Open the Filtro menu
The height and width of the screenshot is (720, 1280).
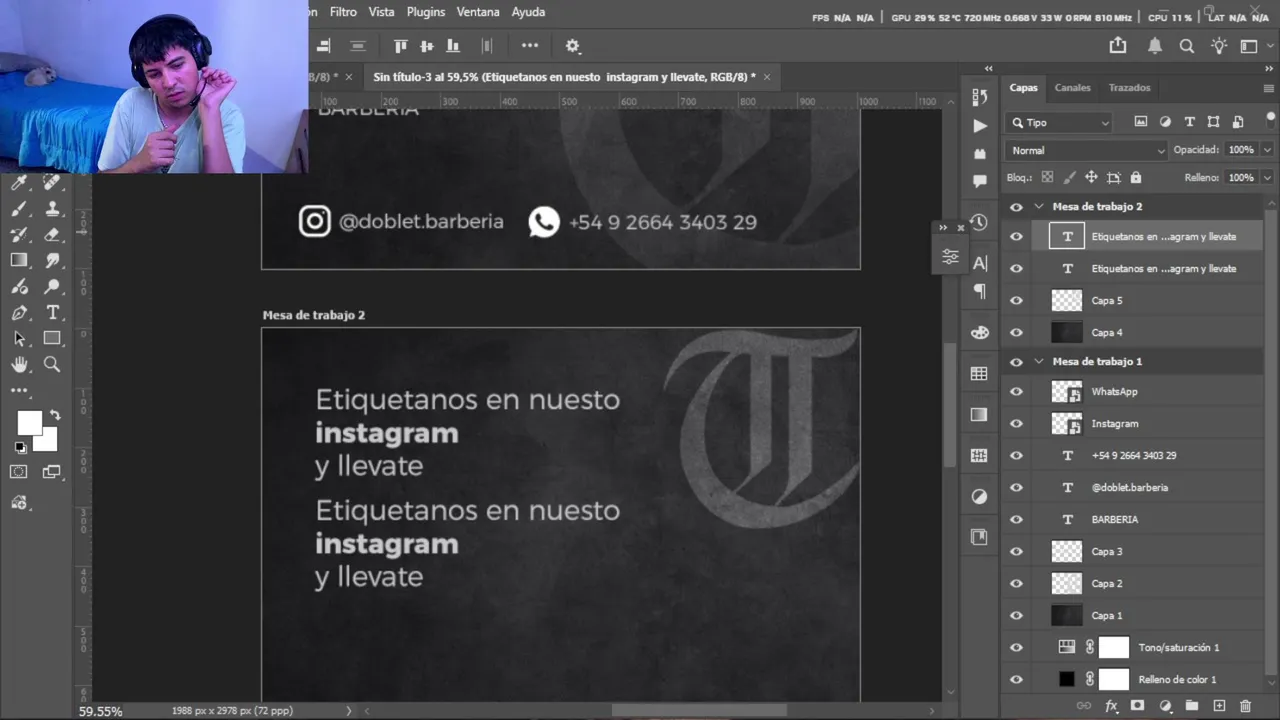click(343, 12)
